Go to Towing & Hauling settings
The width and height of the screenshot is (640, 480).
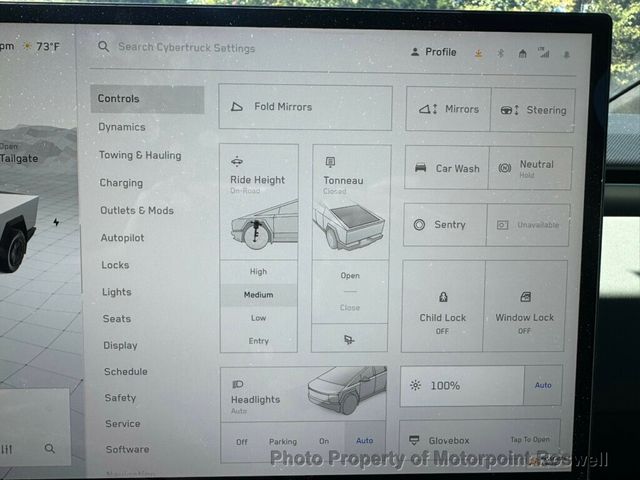pos(140,155)
